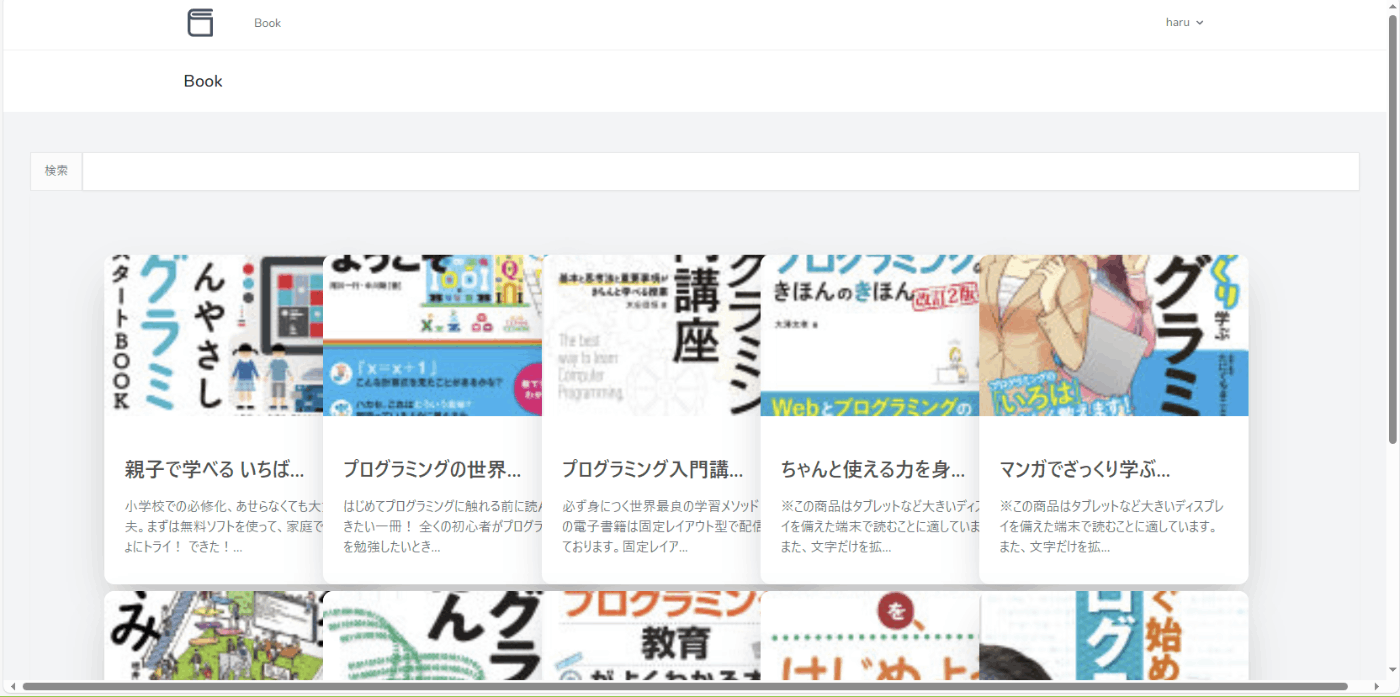Select title マンガでざっくり学ぶ...
Image resolution: width=1400 pixels, height=697 pixels.
pyautogui.click(x=1085, y=469)
